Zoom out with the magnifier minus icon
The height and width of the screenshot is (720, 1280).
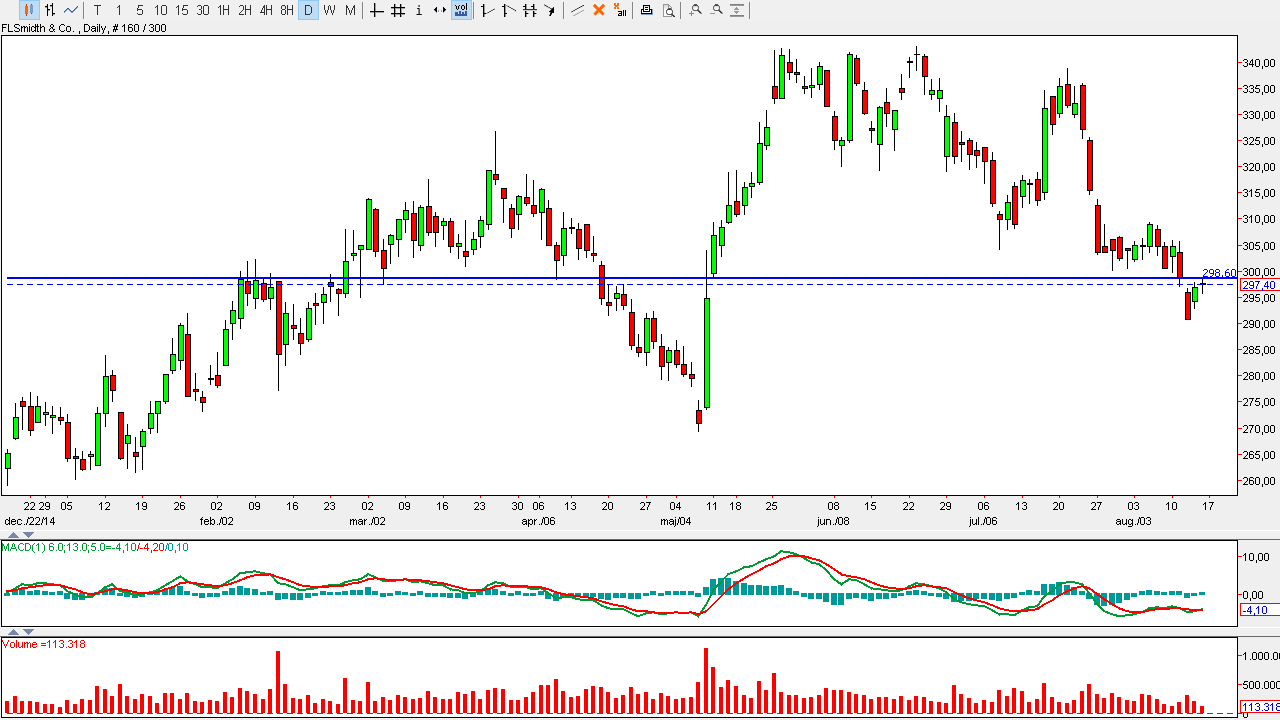tap(716, 10)
